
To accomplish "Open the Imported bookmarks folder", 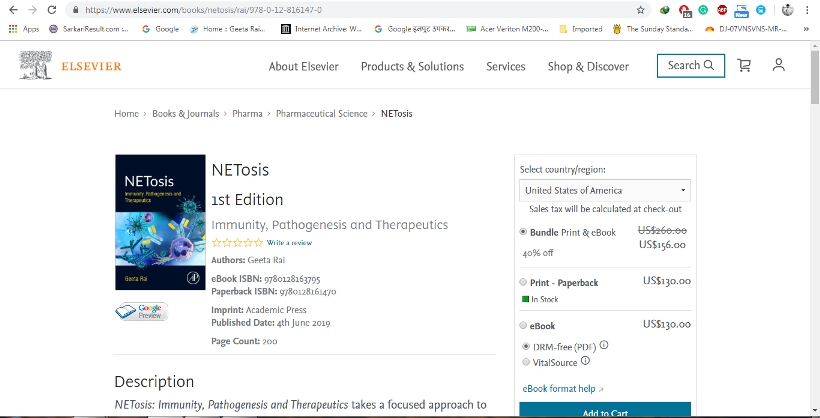I will pyautogui.click(x=580, y=29).
